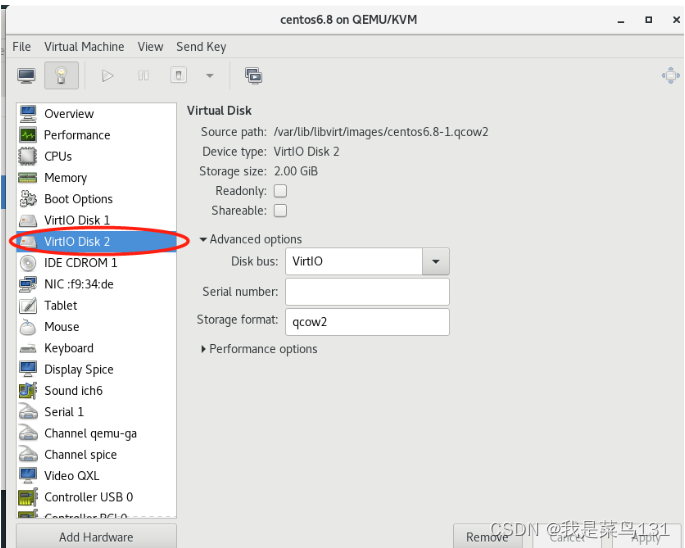Select the Keyboard device icon
Viewport: 685px width, 548px height.
(x=28, y=348)
